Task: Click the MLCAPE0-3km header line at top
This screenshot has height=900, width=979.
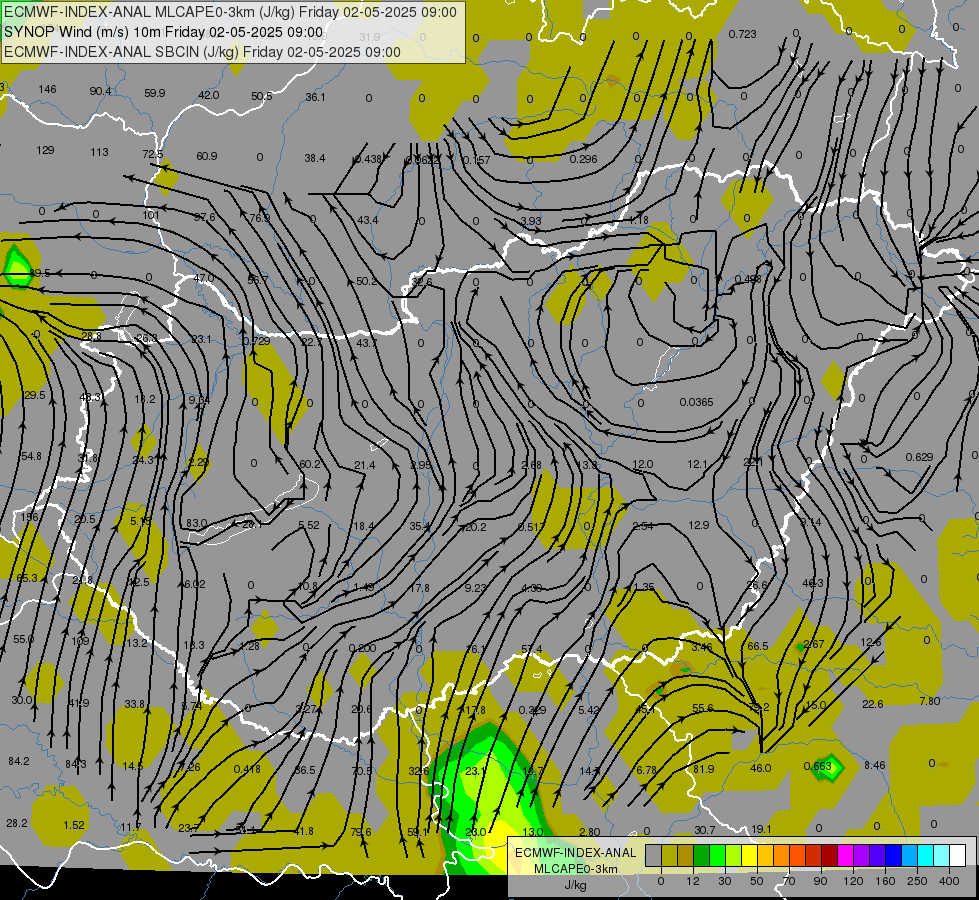Action: pos(230,12)
